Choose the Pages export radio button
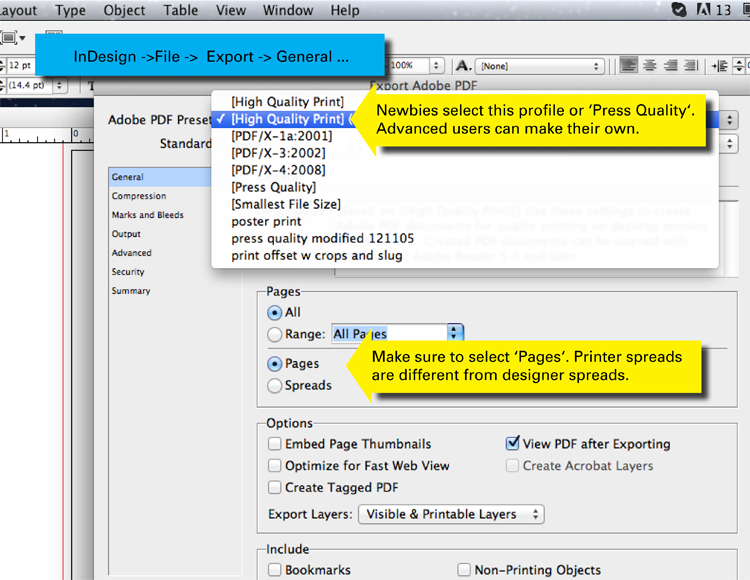 275,364
